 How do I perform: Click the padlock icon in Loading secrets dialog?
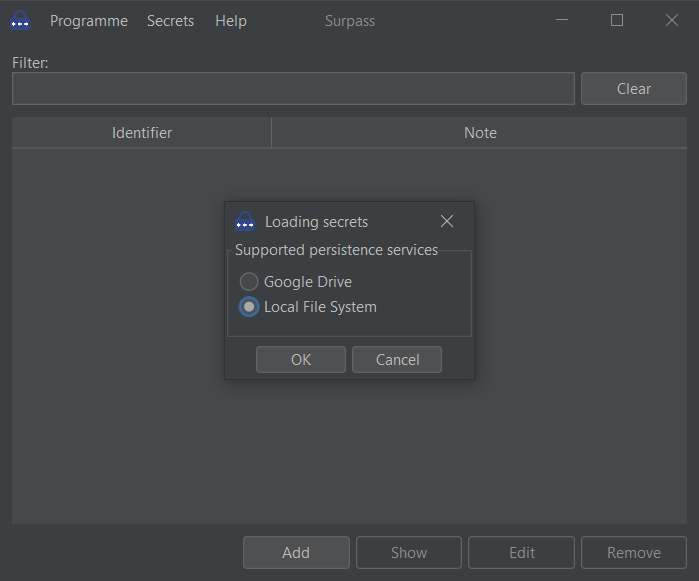(x=245, y=222)
